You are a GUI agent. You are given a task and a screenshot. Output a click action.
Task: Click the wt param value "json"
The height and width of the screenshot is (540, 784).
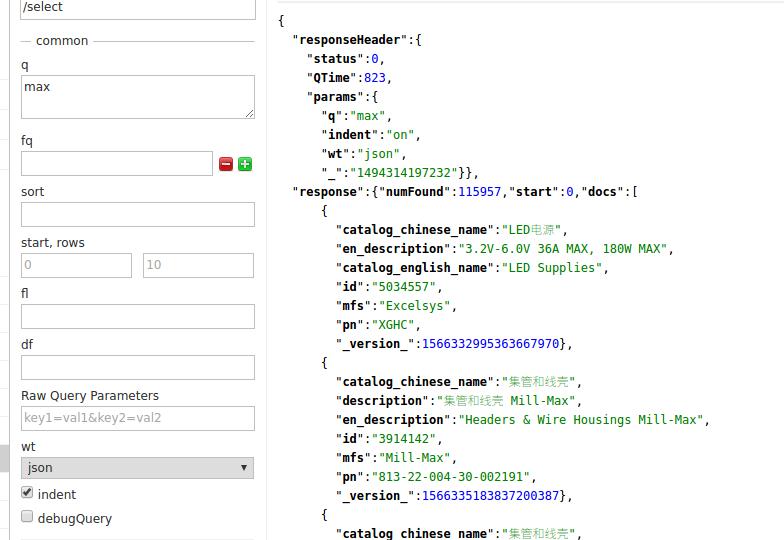(378, 154)
